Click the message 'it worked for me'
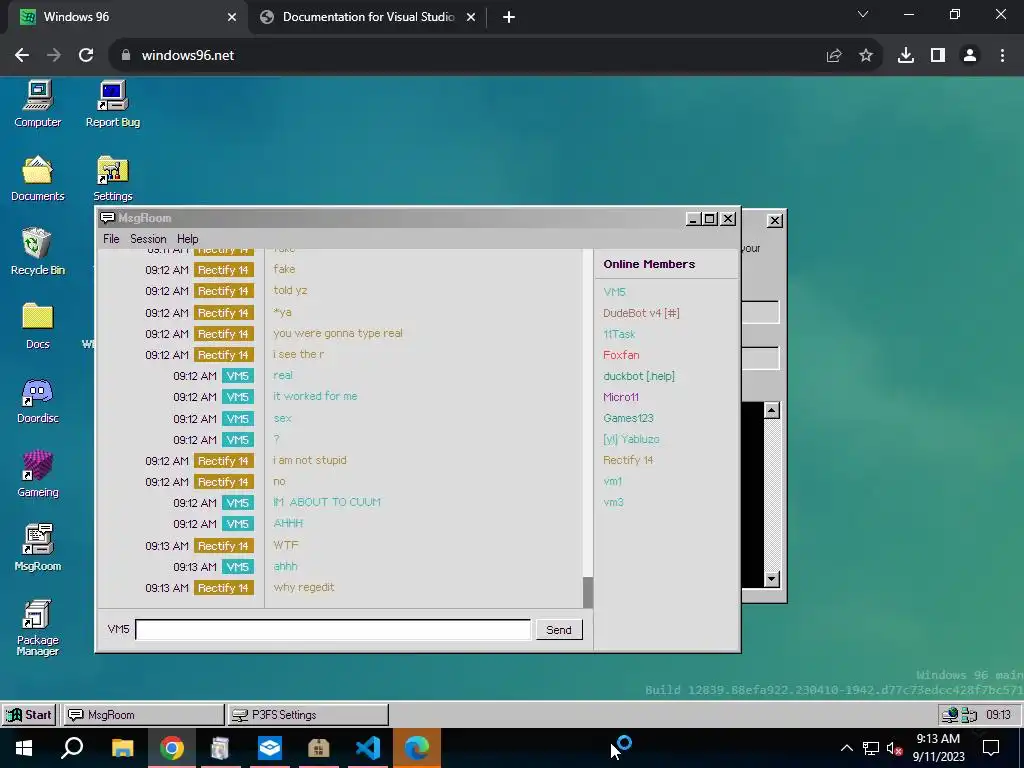This screenshot has width=1024, height=768. pos(315,396)
